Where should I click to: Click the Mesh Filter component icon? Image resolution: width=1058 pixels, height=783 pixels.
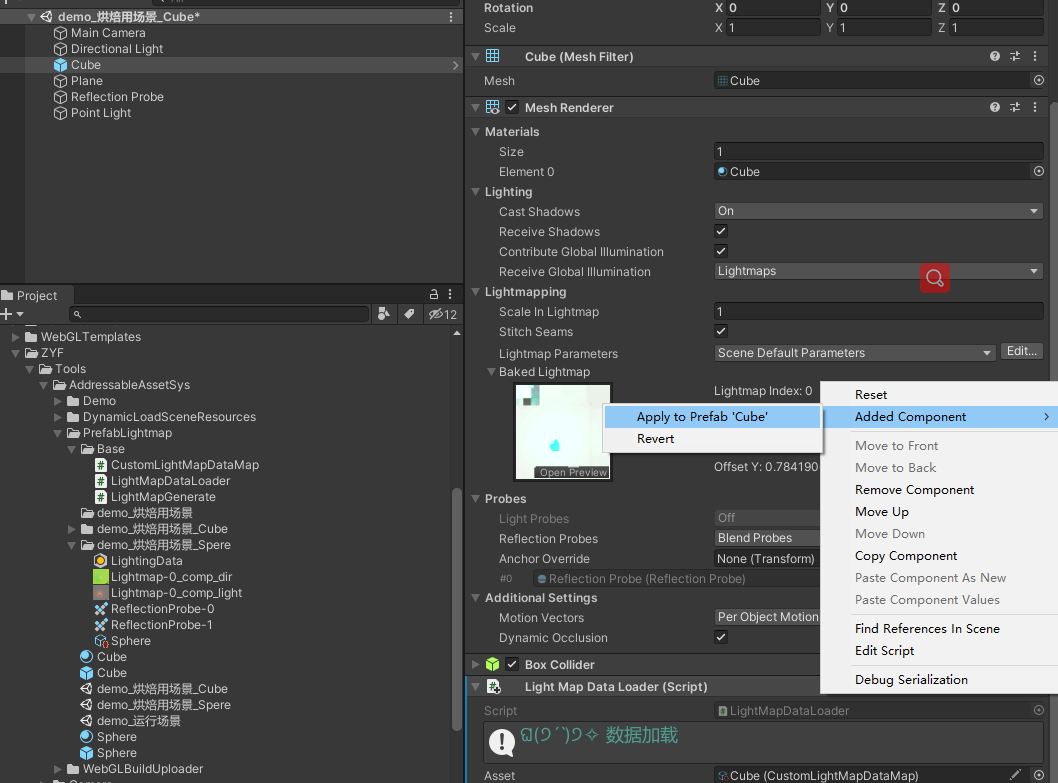click(493, 56)
